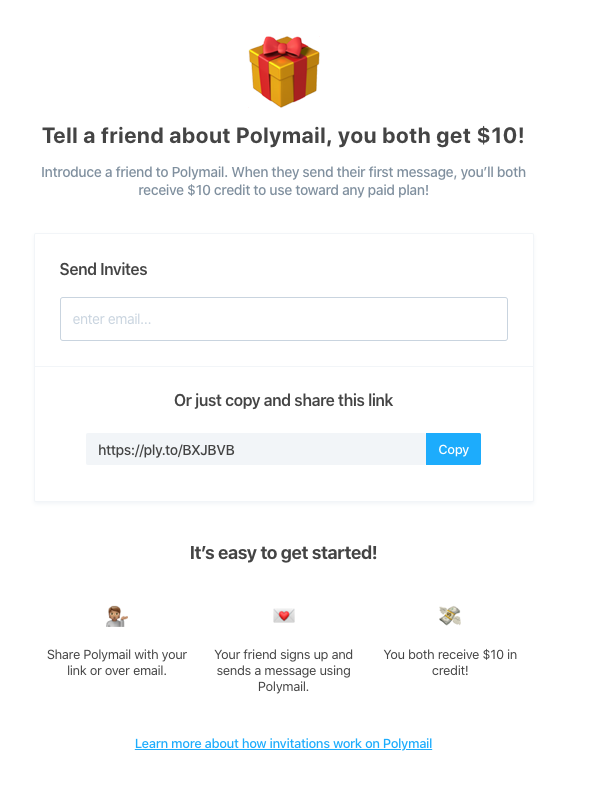Click the https://ply.to/BXJBVB referral link field

tap(255, 450)
